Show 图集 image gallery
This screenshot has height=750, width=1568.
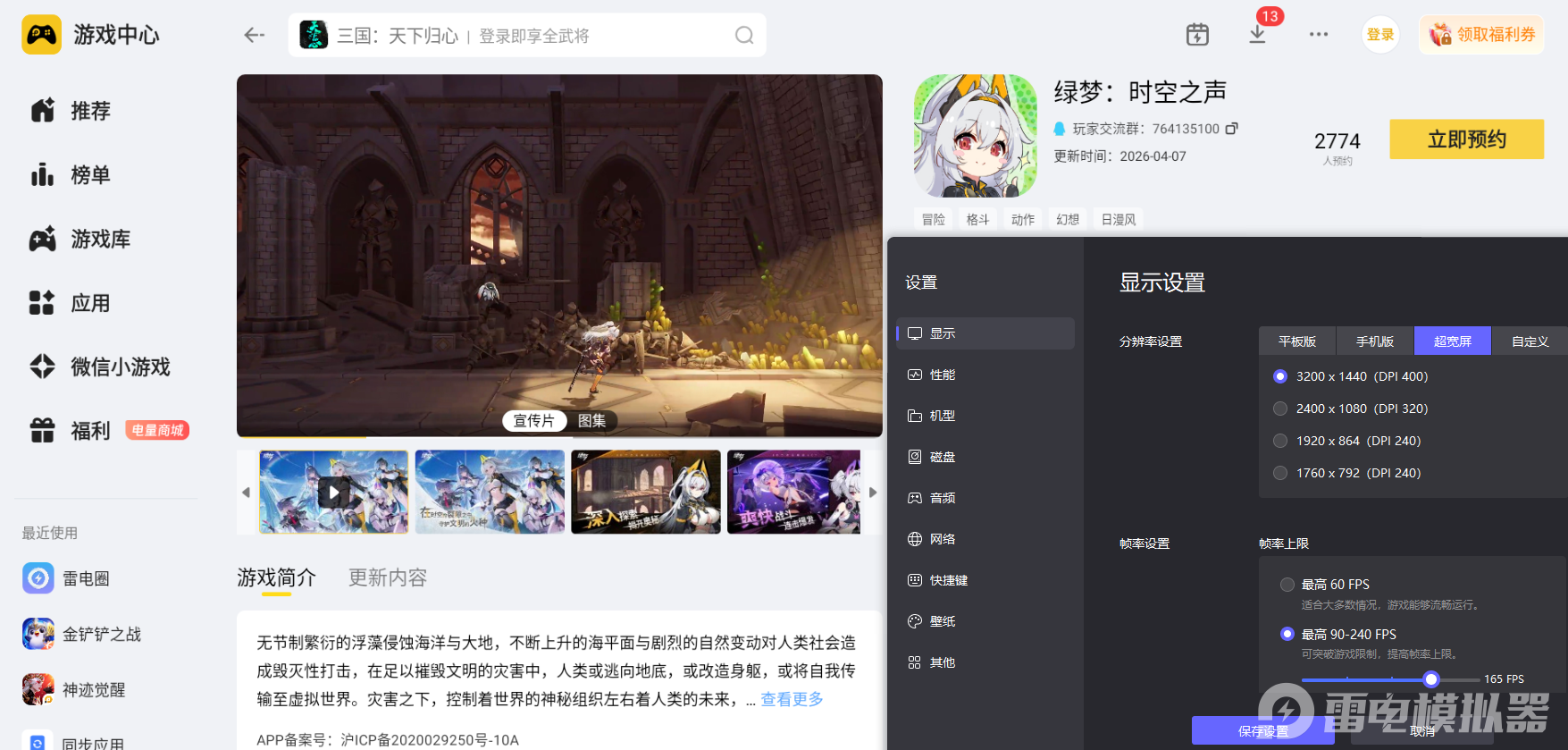coord(591,421)
